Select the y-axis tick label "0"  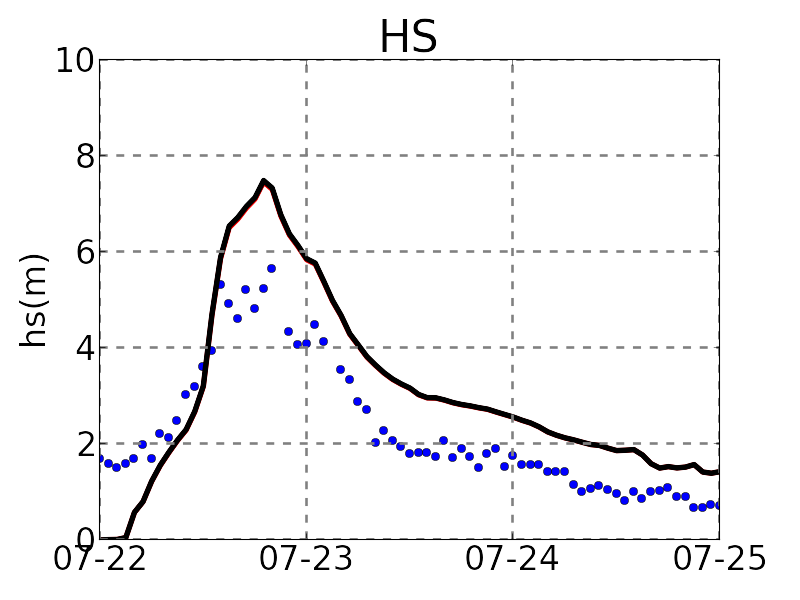86,538
